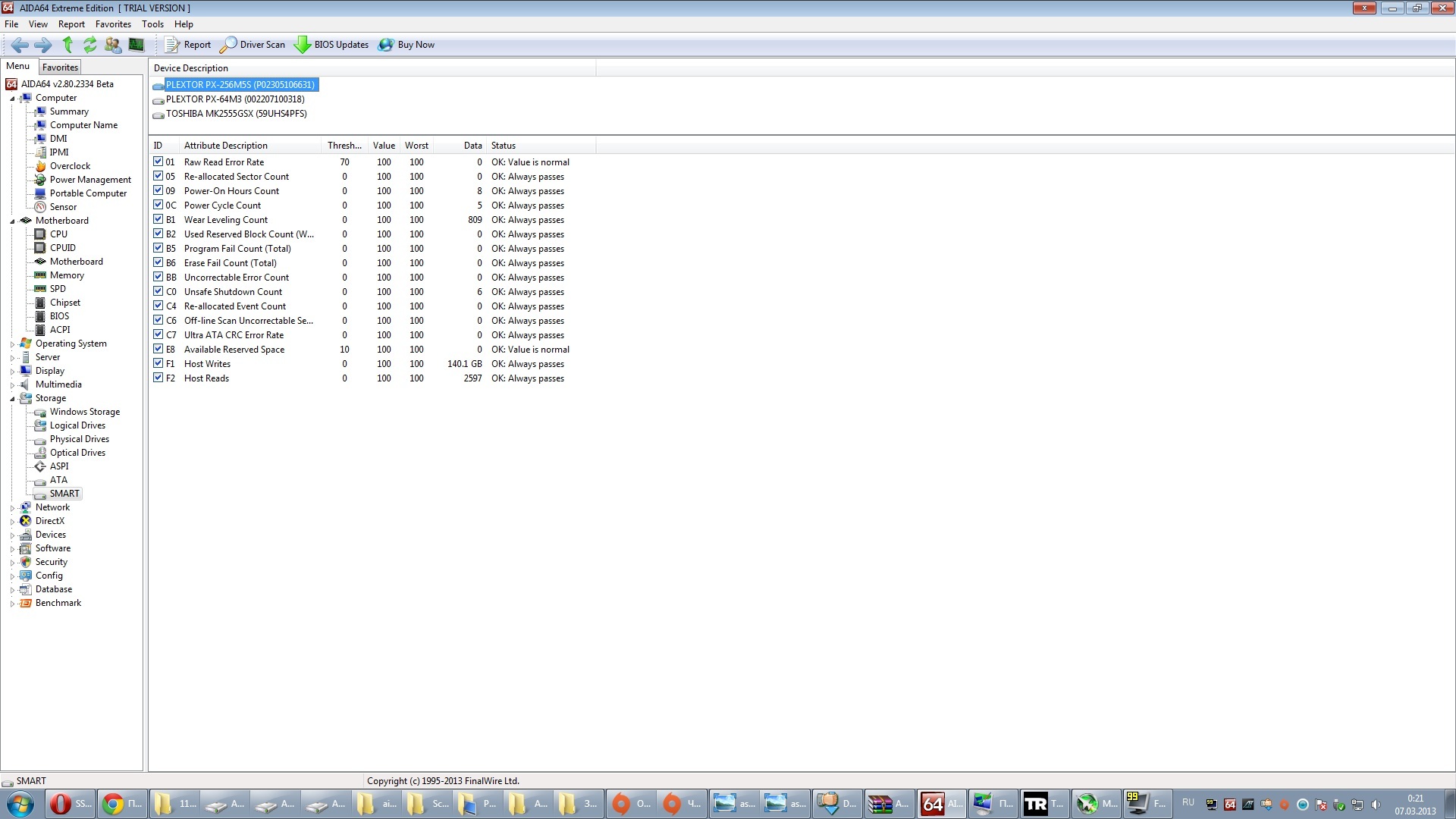The height and width of the screenshot is (819, 1456).
Task: Sort by the Attribute Description column header
Action: point(226,146)
